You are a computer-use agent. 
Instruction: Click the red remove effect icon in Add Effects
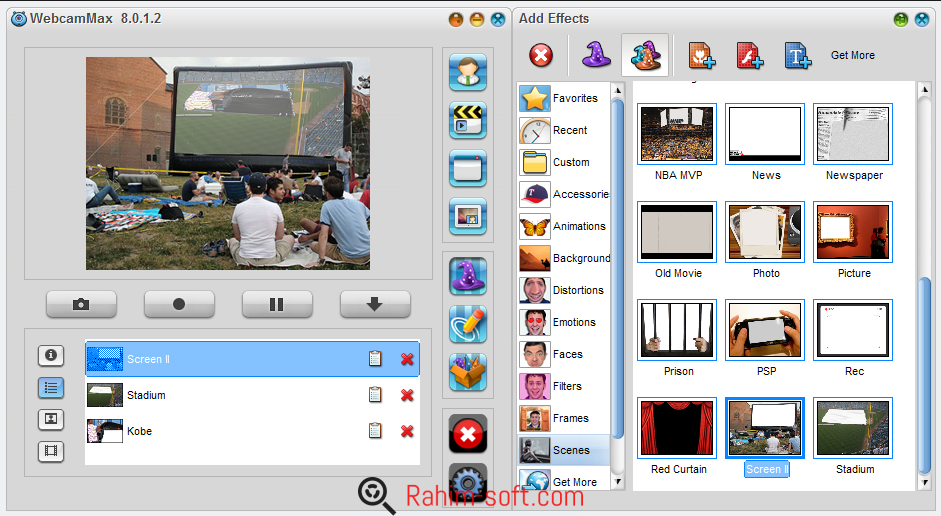pyautogui.click(x=541, y=56)
